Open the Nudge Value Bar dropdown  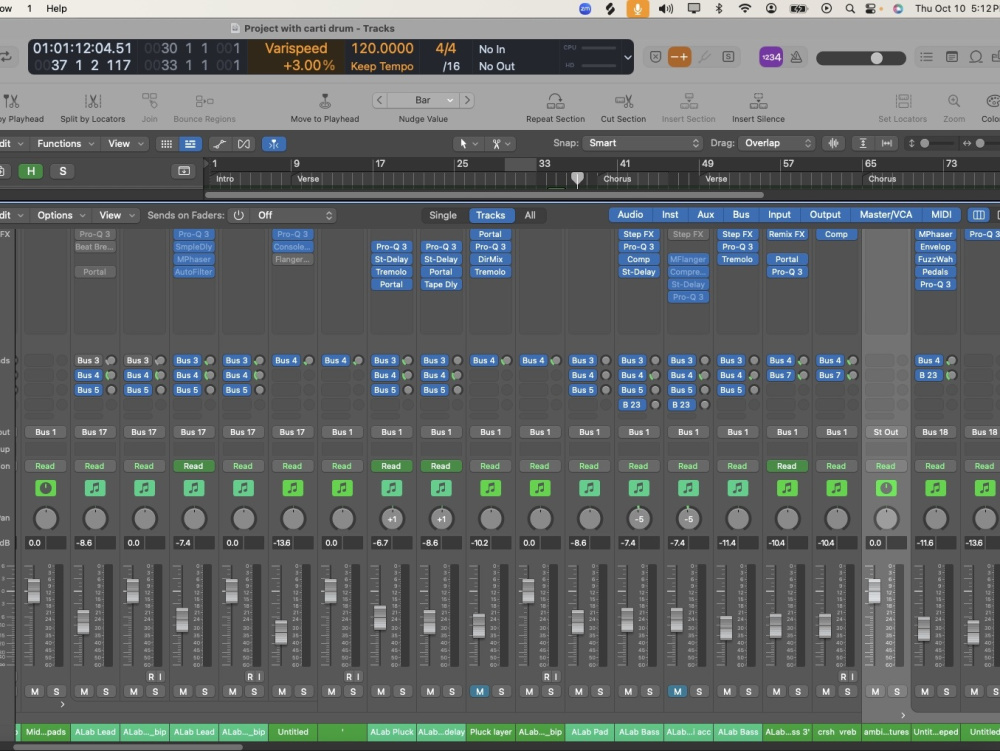tap(423, 100)
